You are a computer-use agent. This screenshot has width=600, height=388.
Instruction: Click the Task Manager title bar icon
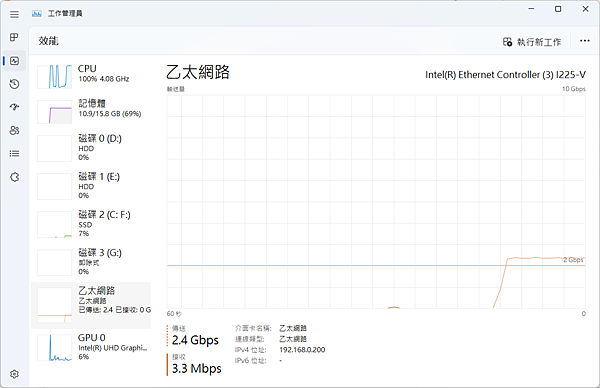point(37,14)
